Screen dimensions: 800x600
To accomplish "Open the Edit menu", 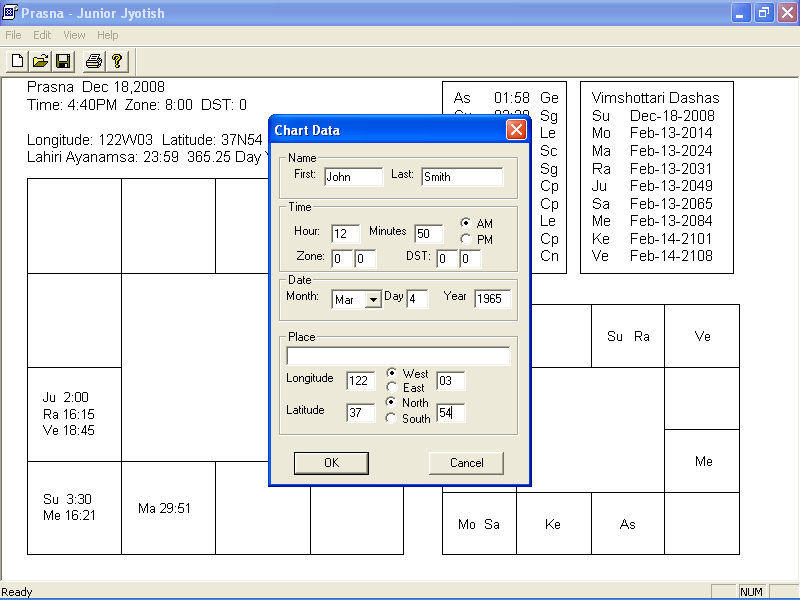I will pyautogui.click(x=42, y=35).
